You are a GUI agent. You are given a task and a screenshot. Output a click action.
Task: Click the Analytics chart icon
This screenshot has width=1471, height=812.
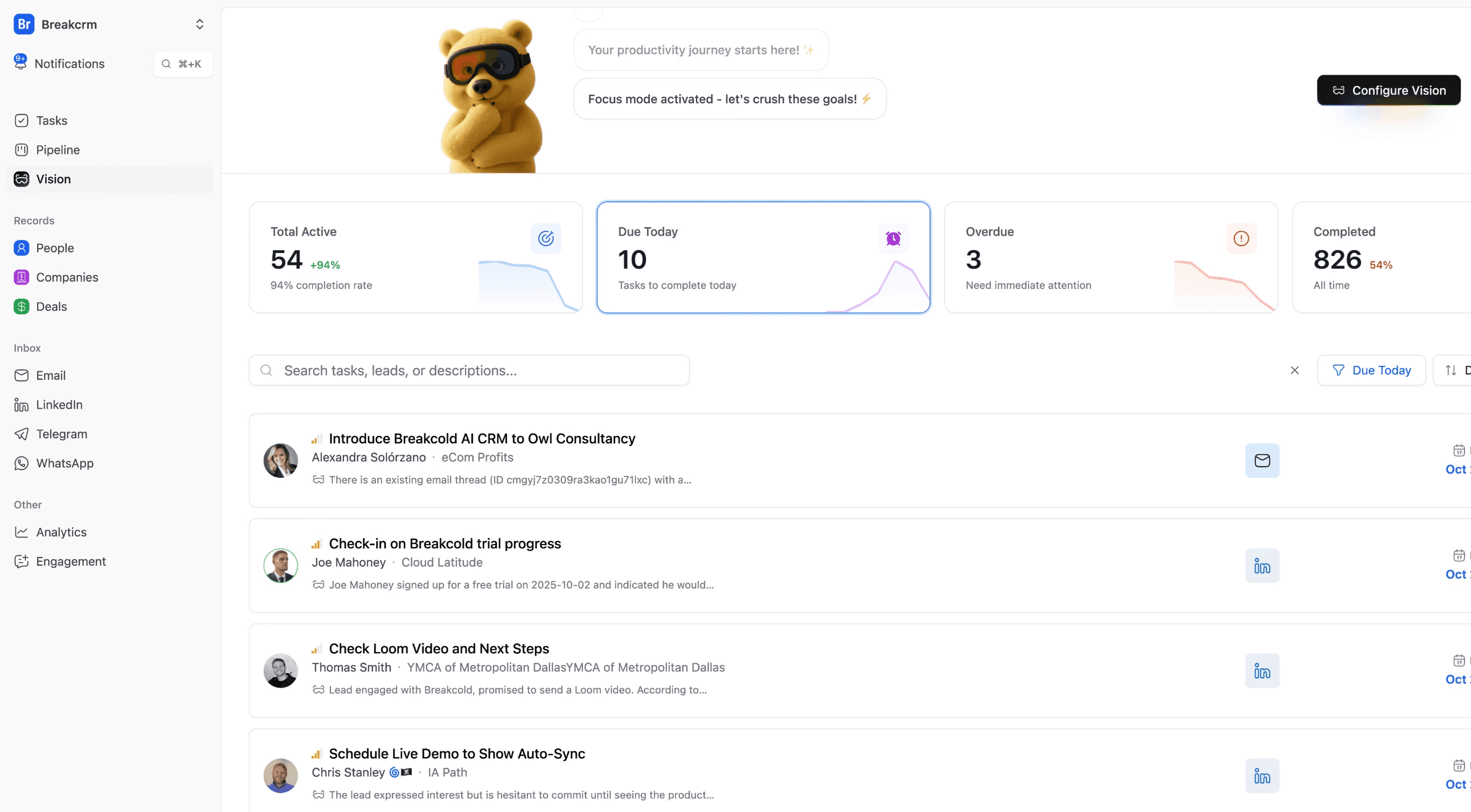tap(21, 532)
